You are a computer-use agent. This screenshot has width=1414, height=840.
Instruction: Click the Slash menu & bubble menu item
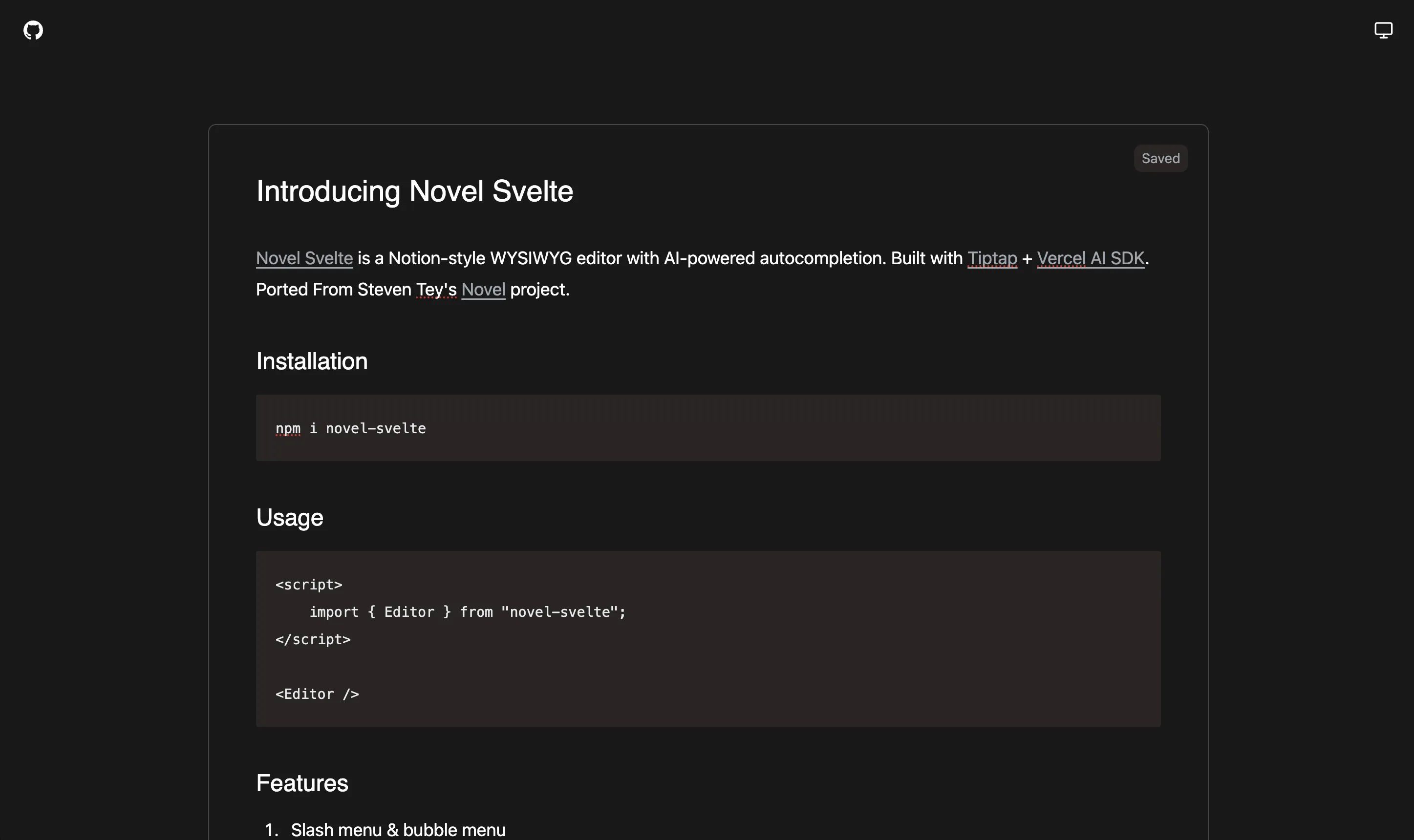(x=398, y=830)
